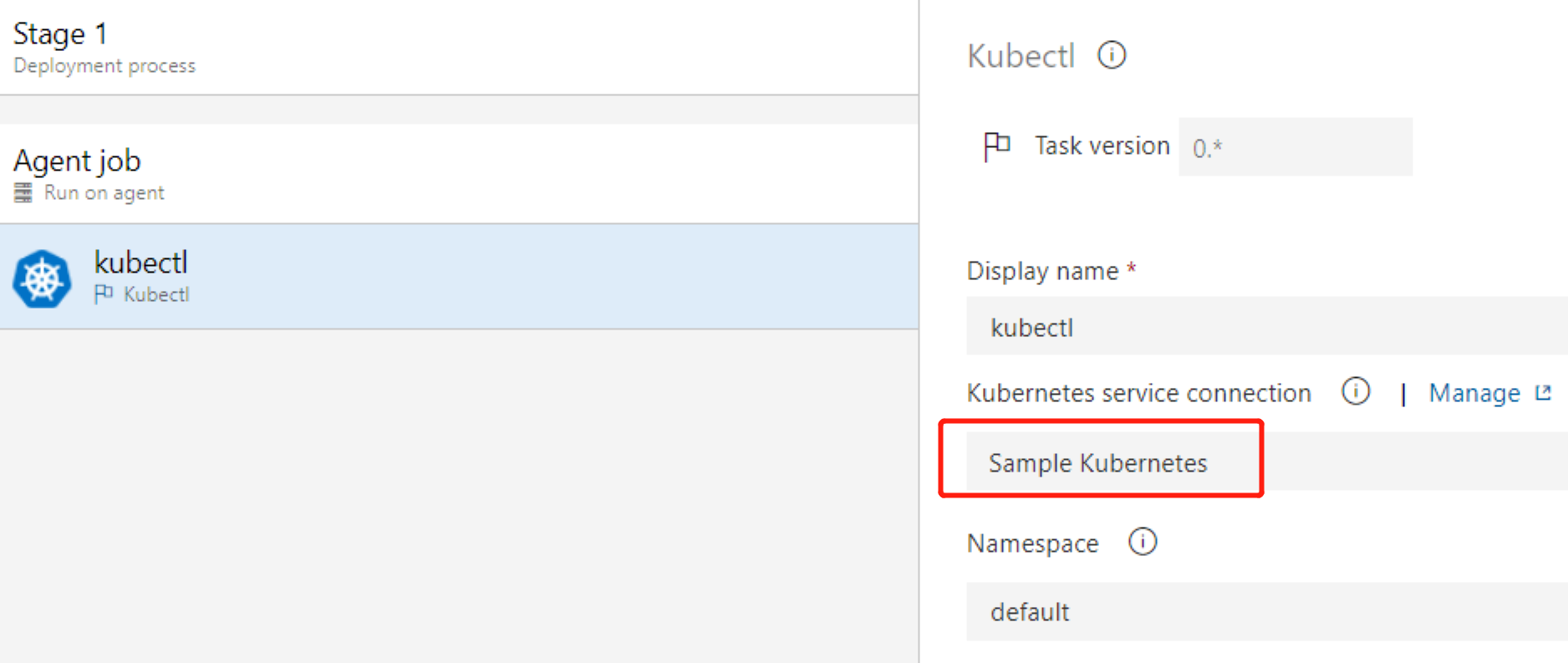Open the Sample Kubernetes service connection dropdown
Image resolution: width=1568 pixels, height=663 pixels.
point(1267,462)
